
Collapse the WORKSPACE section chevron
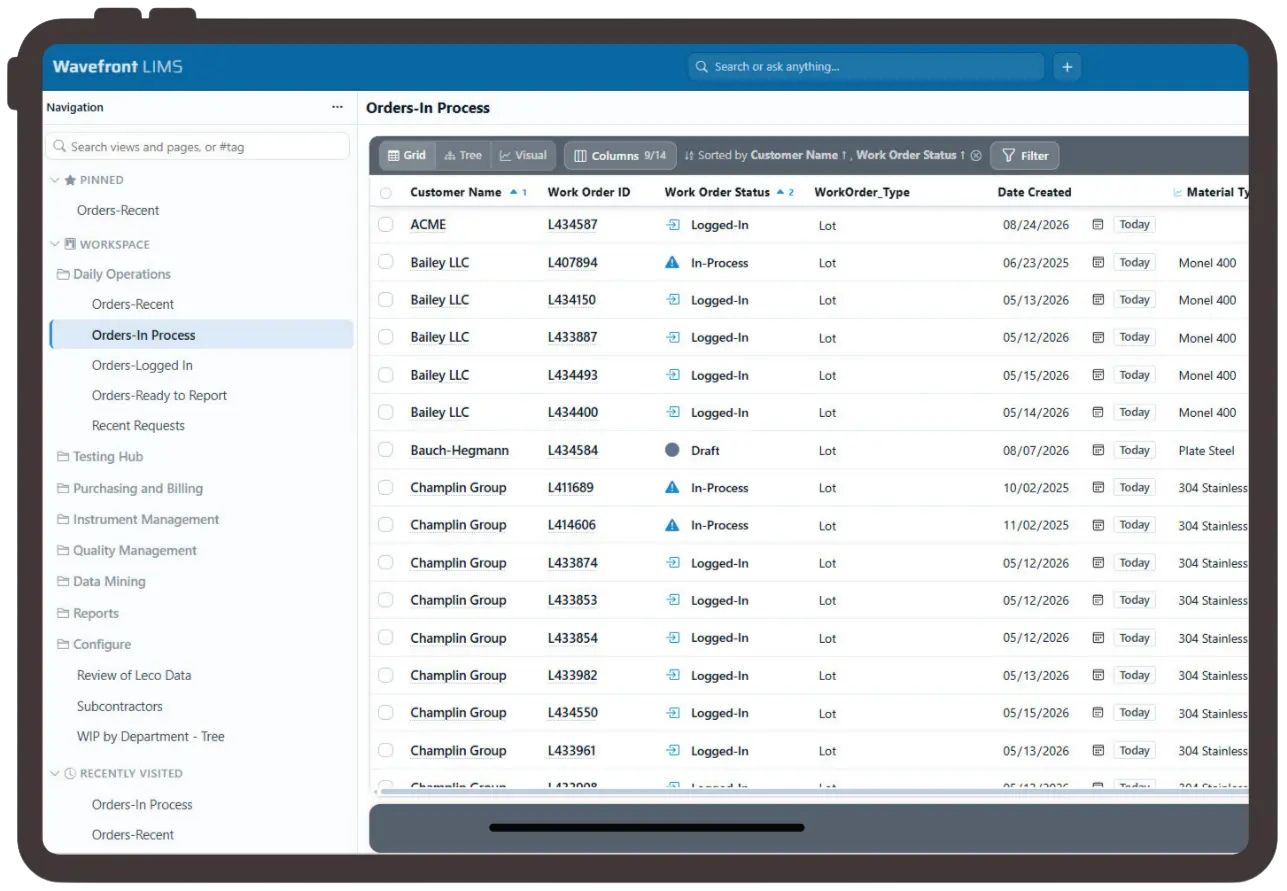(x=55, y=245)
